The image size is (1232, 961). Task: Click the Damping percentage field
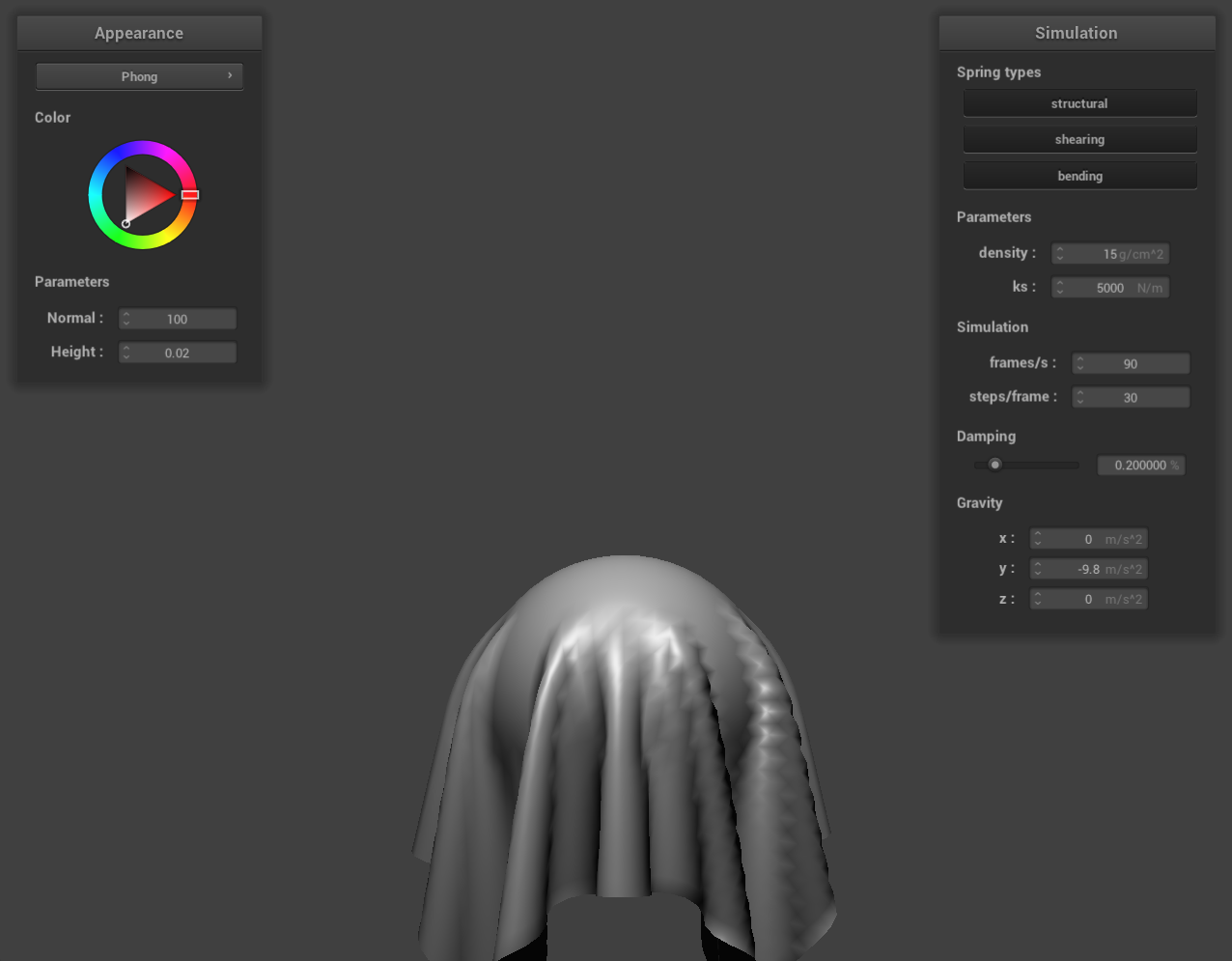point(1141,466)
